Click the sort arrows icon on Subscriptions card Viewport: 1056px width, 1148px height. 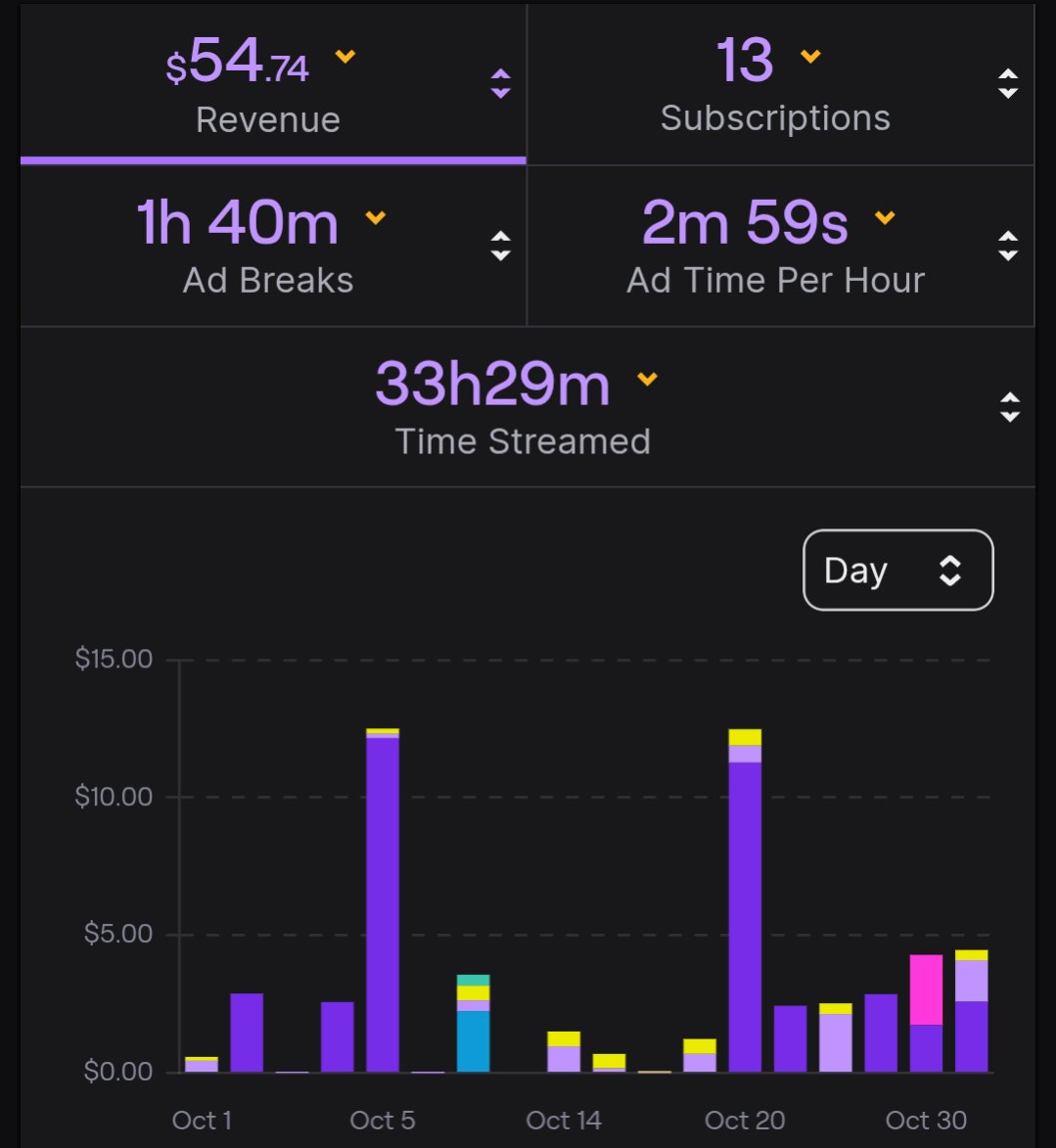pyautogui.click(x=1008, y=86)
